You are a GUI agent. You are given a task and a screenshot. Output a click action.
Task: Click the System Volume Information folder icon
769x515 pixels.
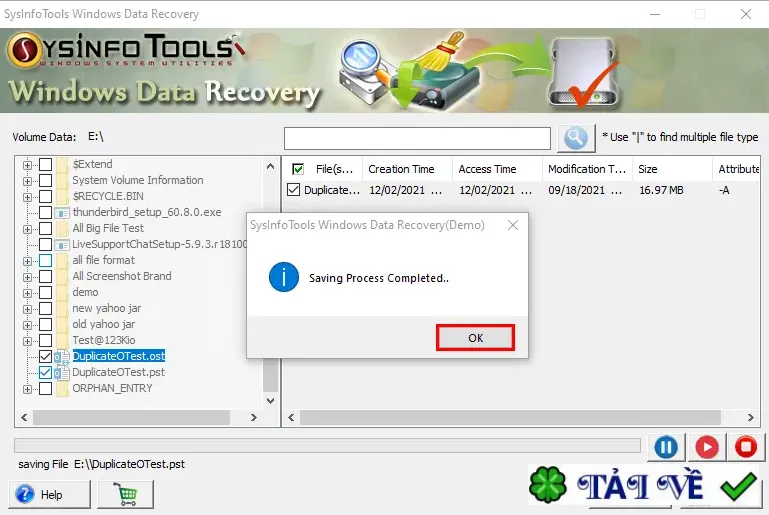coord(62,180)
